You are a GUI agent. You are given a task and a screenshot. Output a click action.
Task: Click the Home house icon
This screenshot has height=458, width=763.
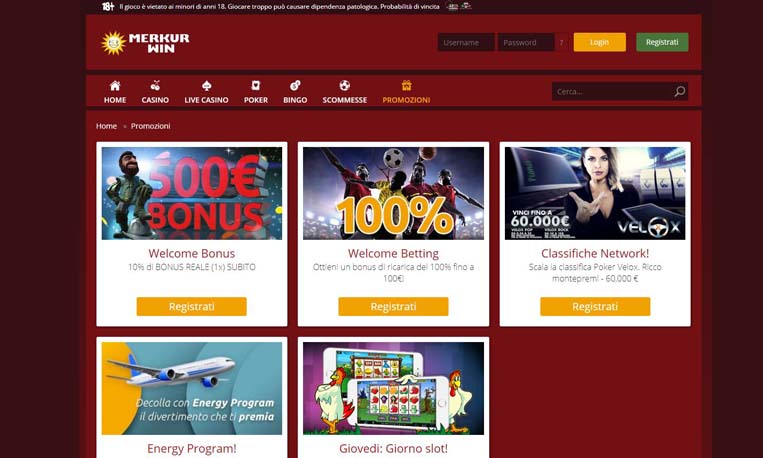click(115, 86)
